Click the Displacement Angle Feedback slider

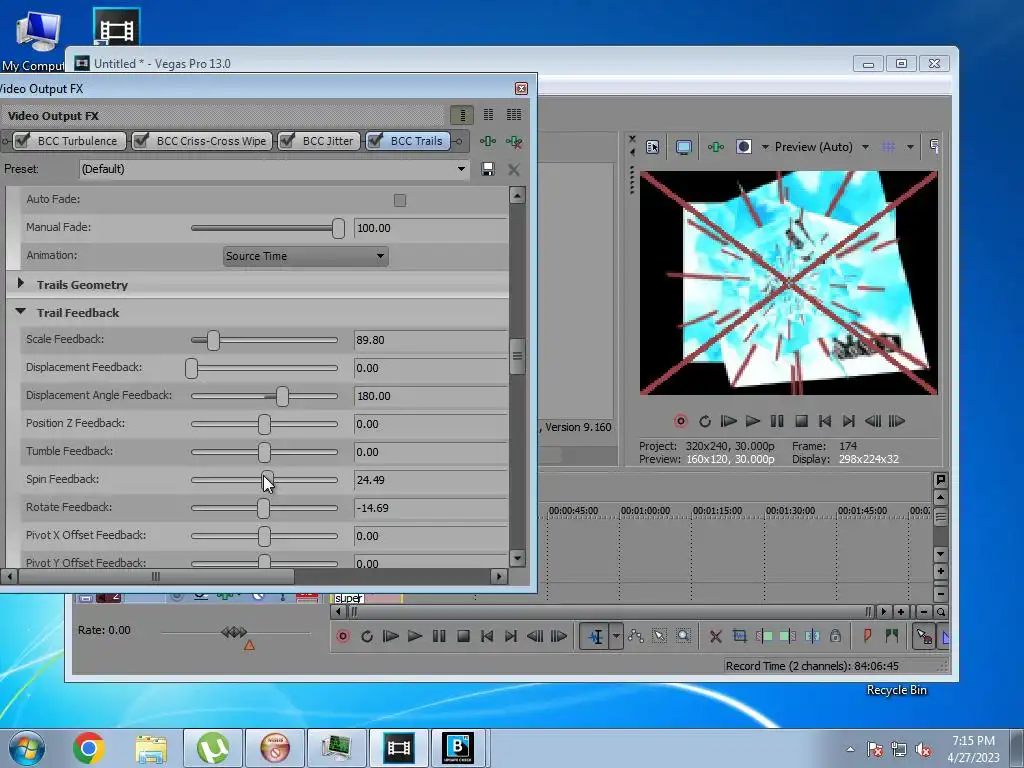pyautogui.click(x=264, y=396)
